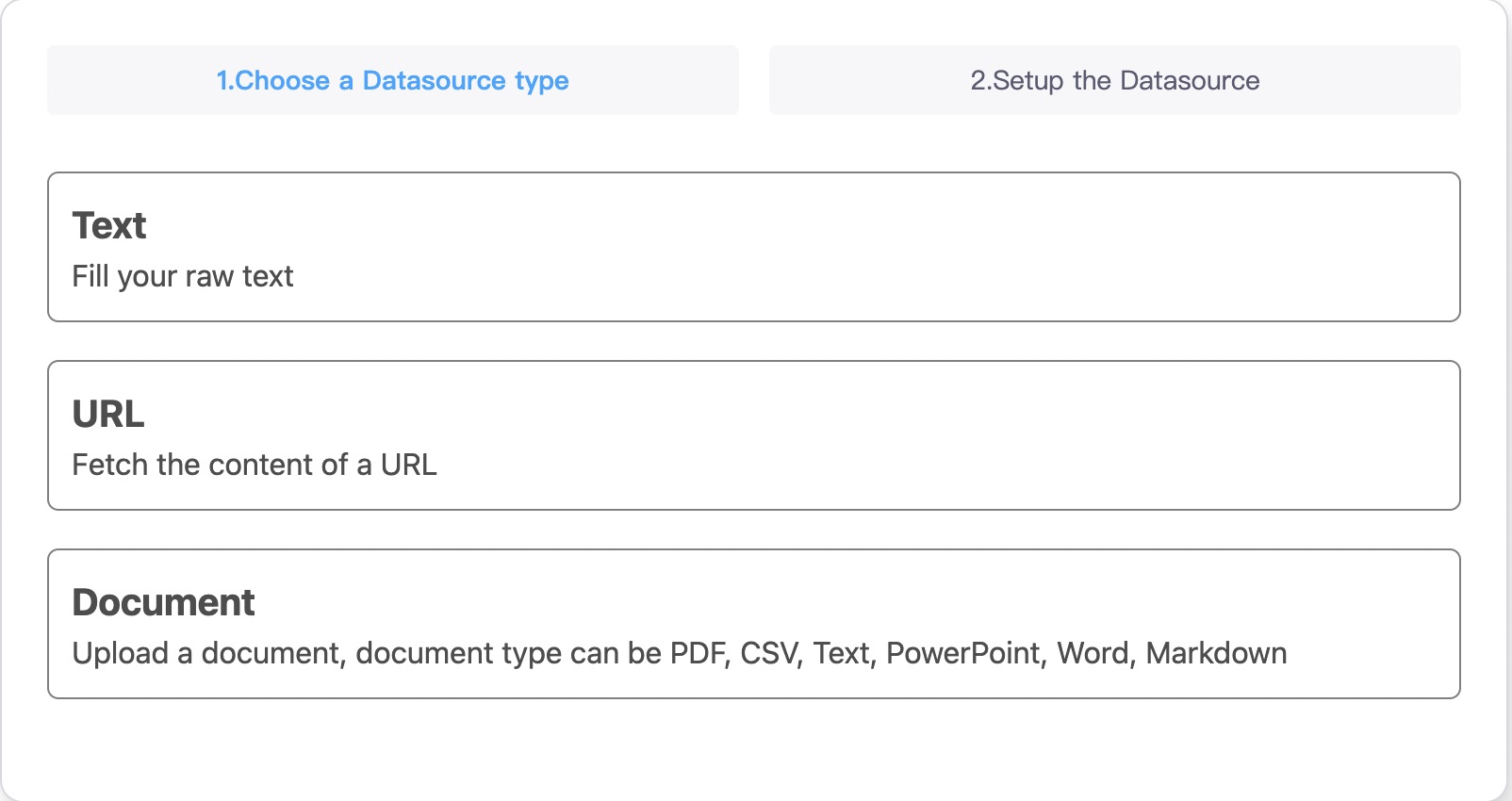
Task: Select the "1.Choose a Datasource type" step tab
Action: click(392, 80)
